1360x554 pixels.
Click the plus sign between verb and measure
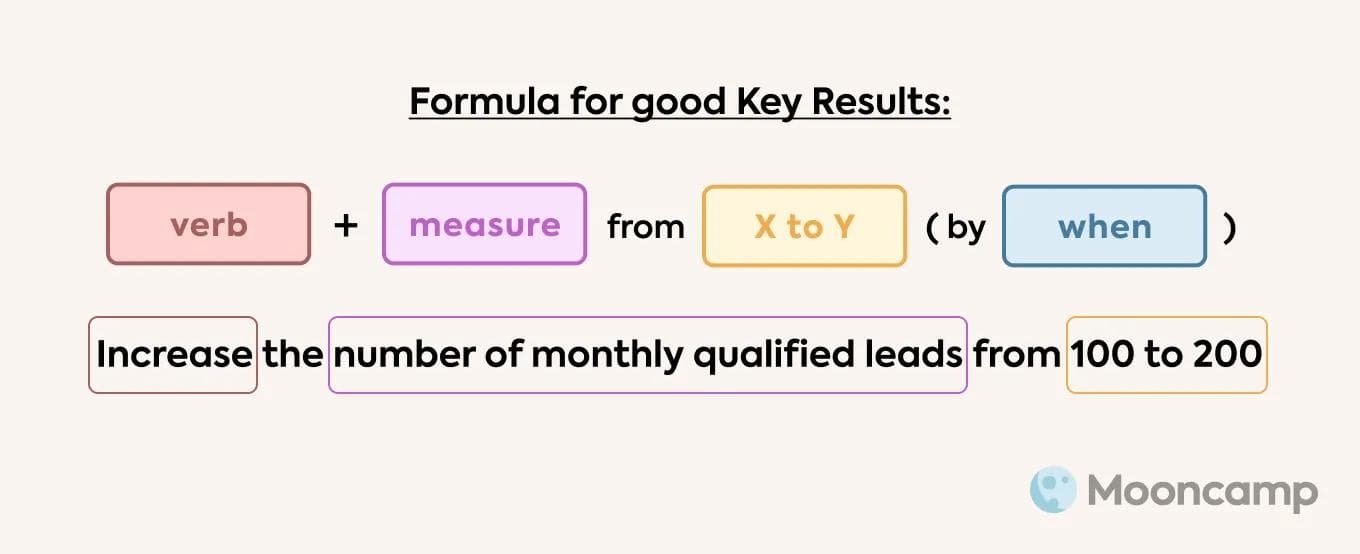pyautogui.click(x=345, y=226)
